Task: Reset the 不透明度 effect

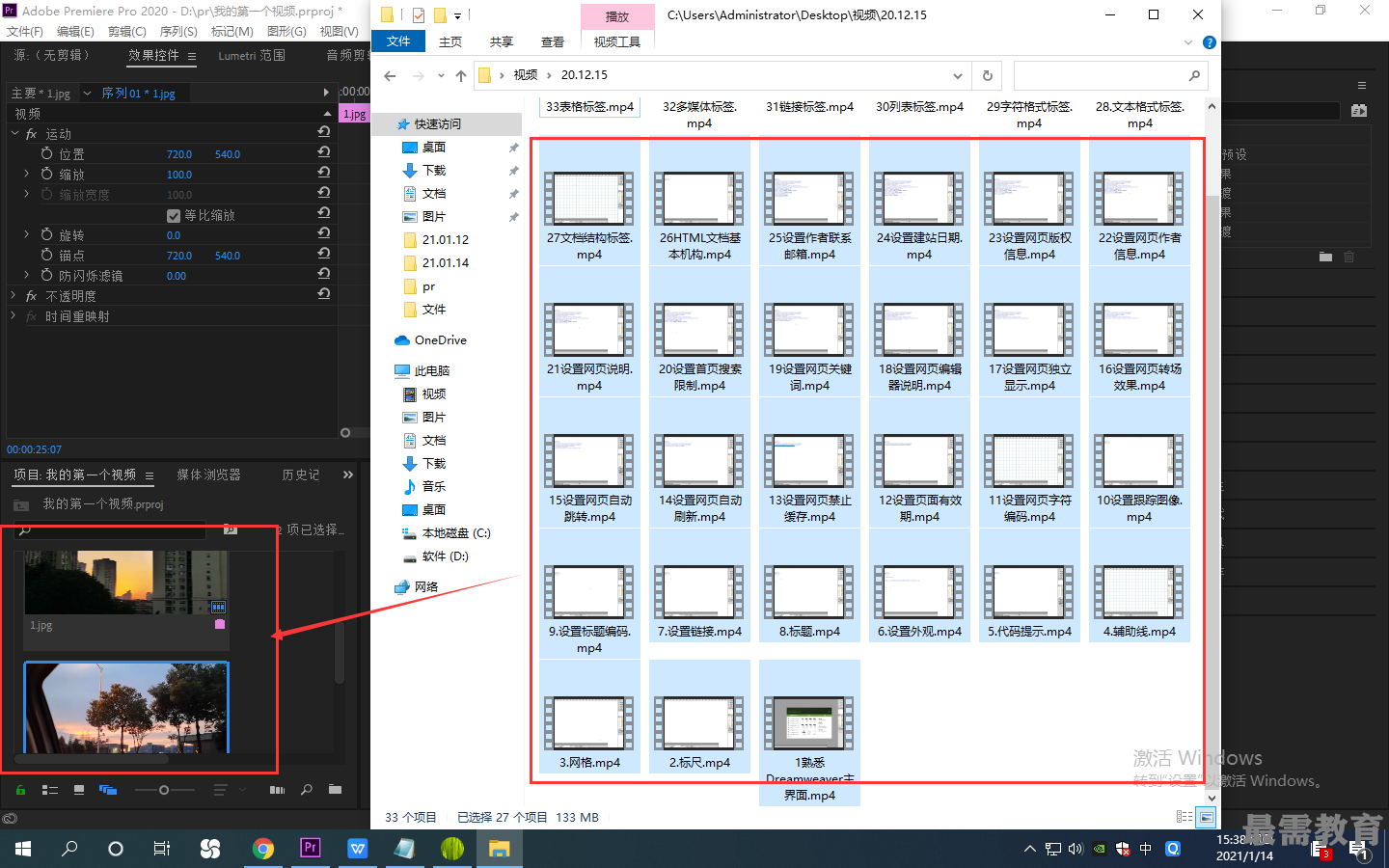Action: [x=324, y=295]
